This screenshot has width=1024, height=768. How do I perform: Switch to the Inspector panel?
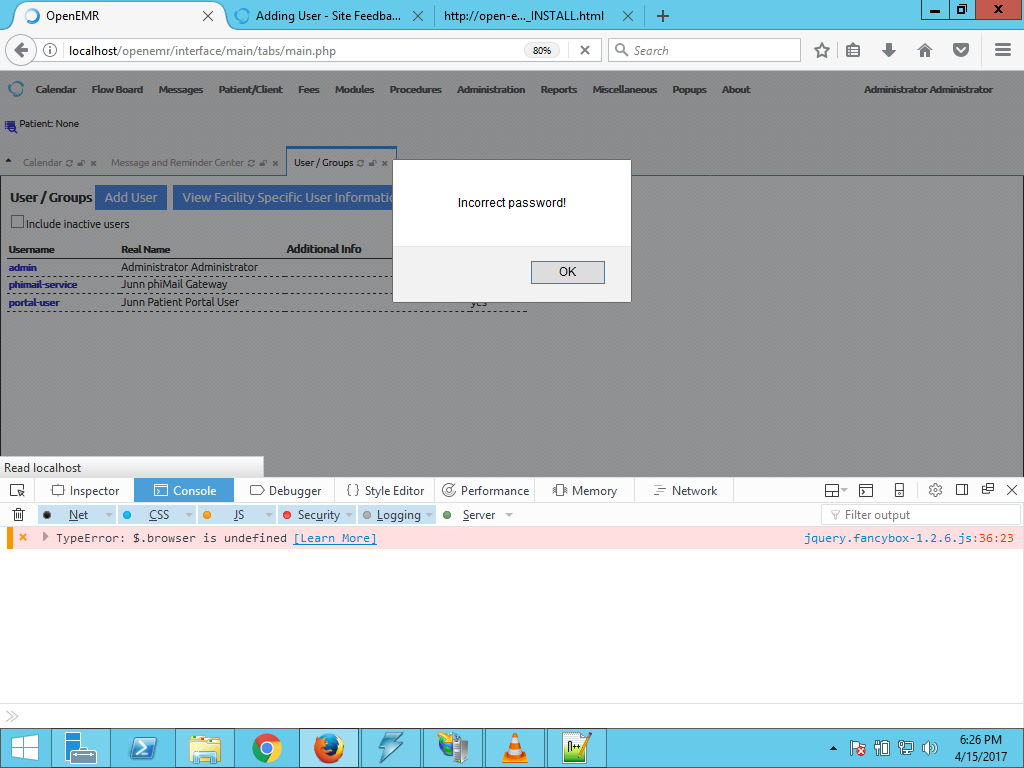pos(86,490)
